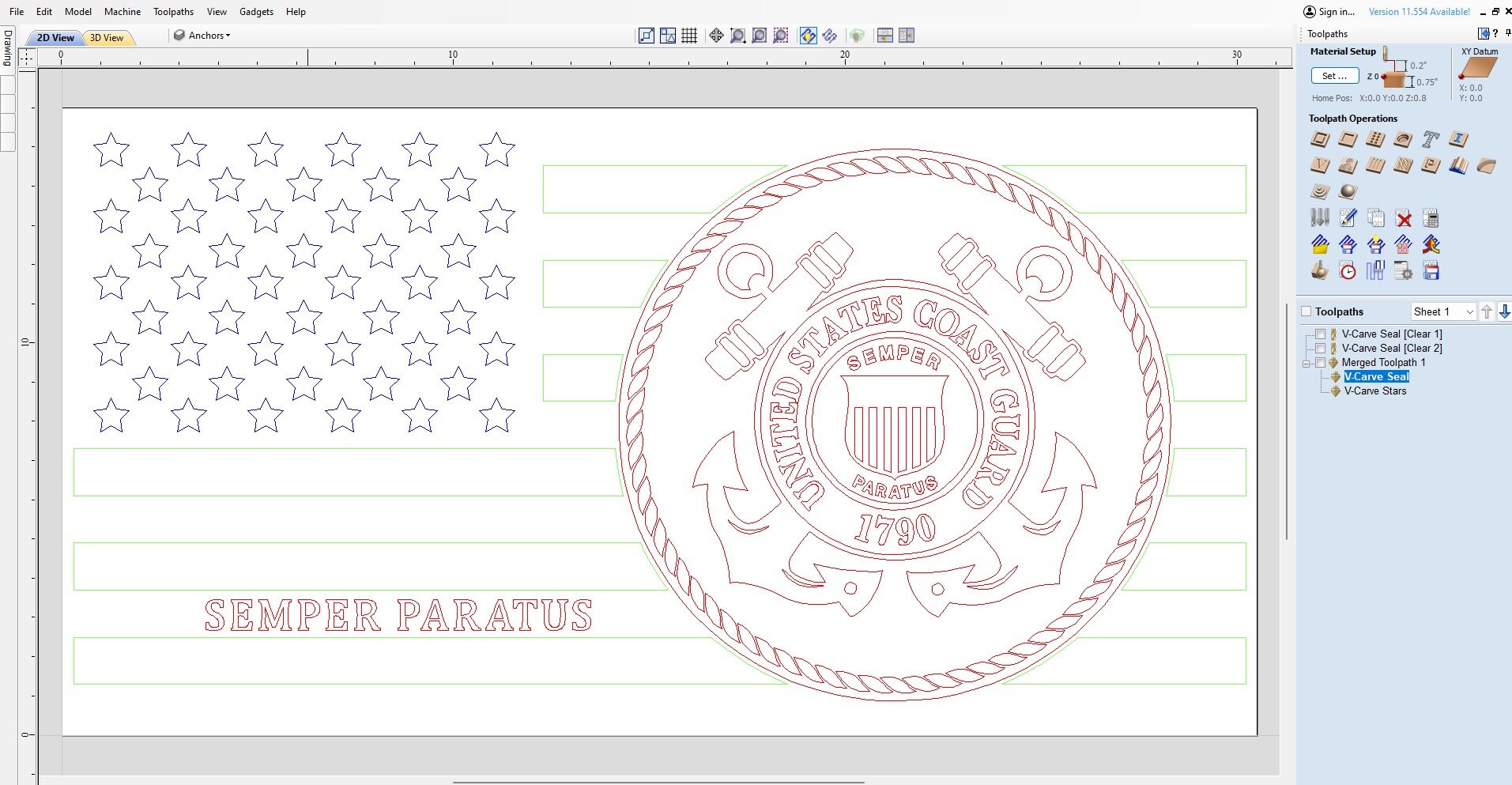Switch to the 3D View tab
The width and height of the screenshot is (1512, 785).
click(107, 37)
